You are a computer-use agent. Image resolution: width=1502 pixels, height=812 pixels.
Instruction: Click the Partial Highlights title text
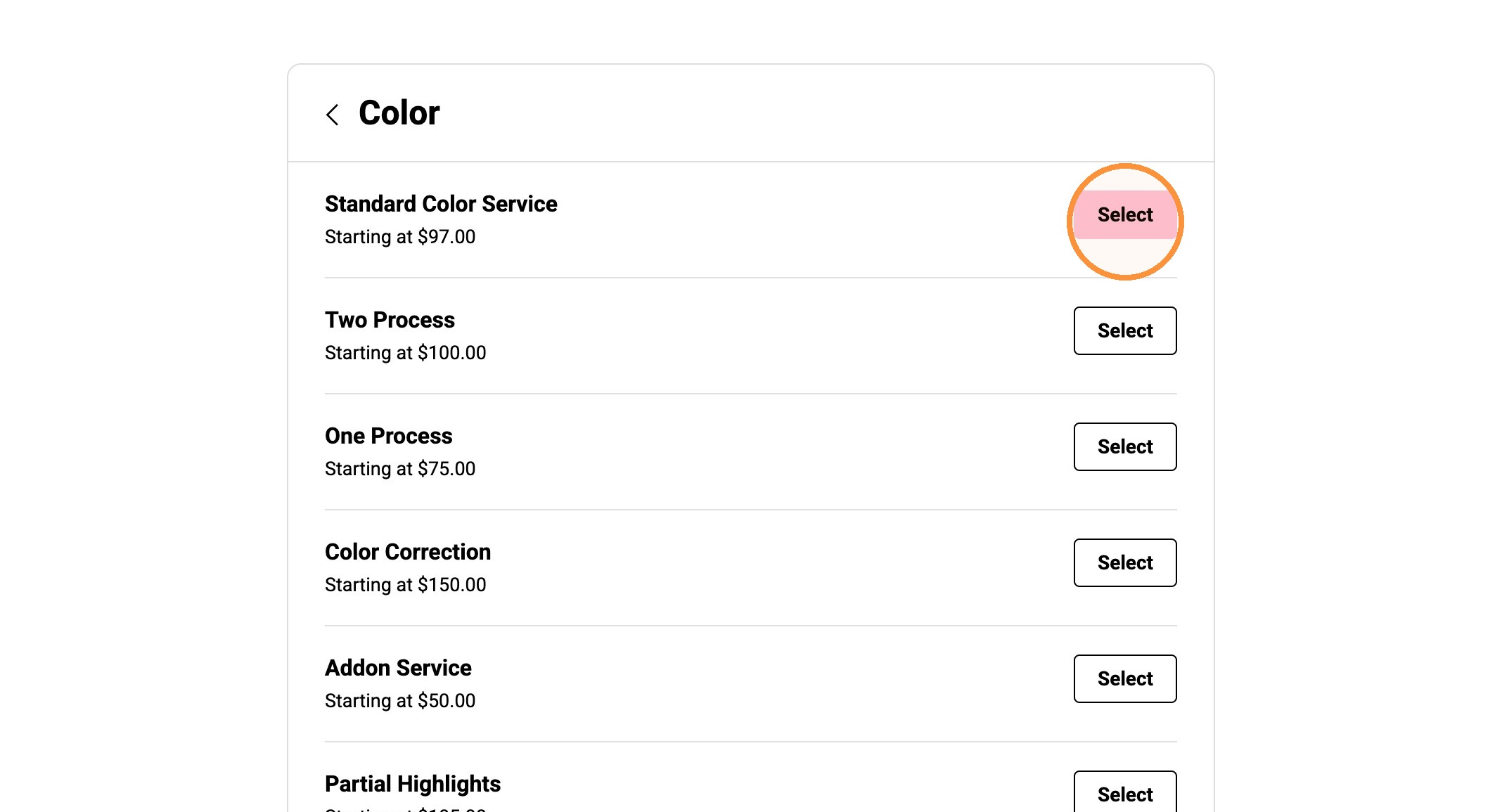[x=413, y=784]
